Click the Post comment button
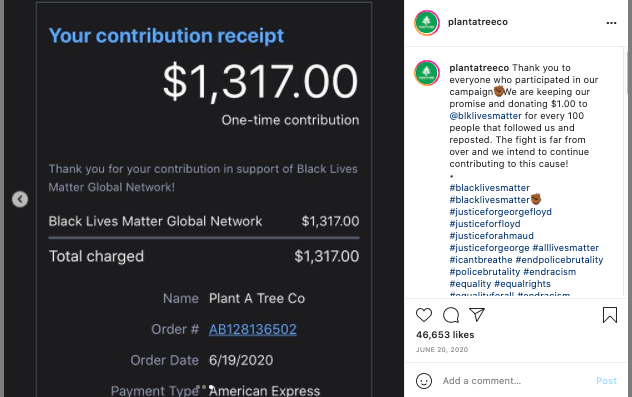Viewport: 632px width, 397px height. pos(606,380)
